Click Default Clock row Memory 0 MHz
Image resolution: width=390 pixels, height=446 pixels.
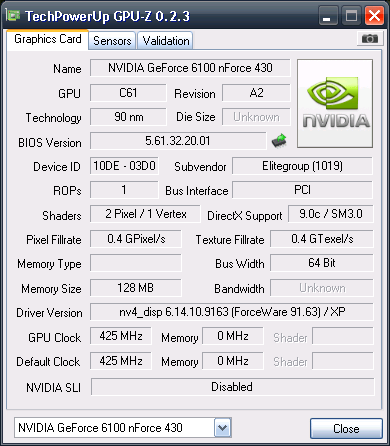coord(233,361)
